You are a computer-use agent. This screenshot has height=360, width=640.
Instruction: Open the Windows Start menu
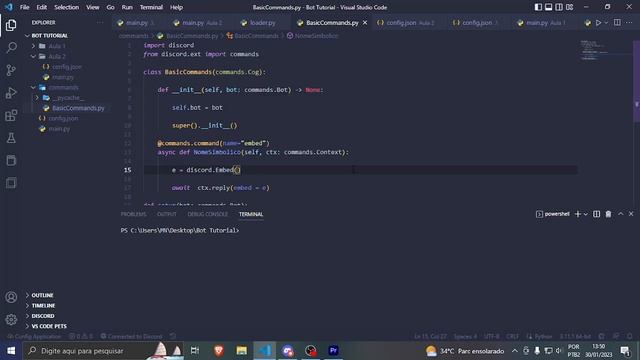[11, 351]
